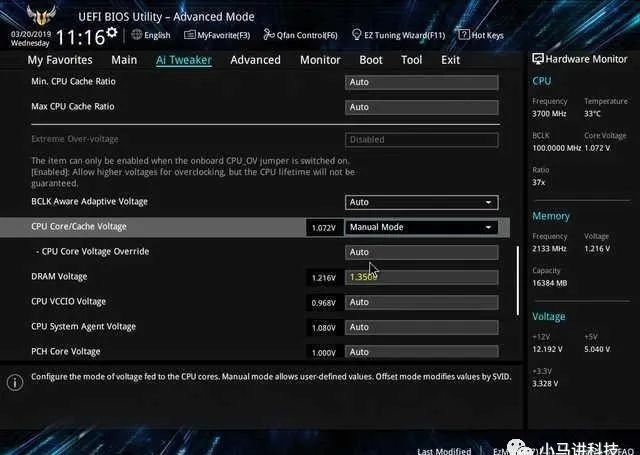Click the Hot Keys question mark icon
Viewport: 640px width, 455px height.
pyautogui.click(x=464, y=35)
